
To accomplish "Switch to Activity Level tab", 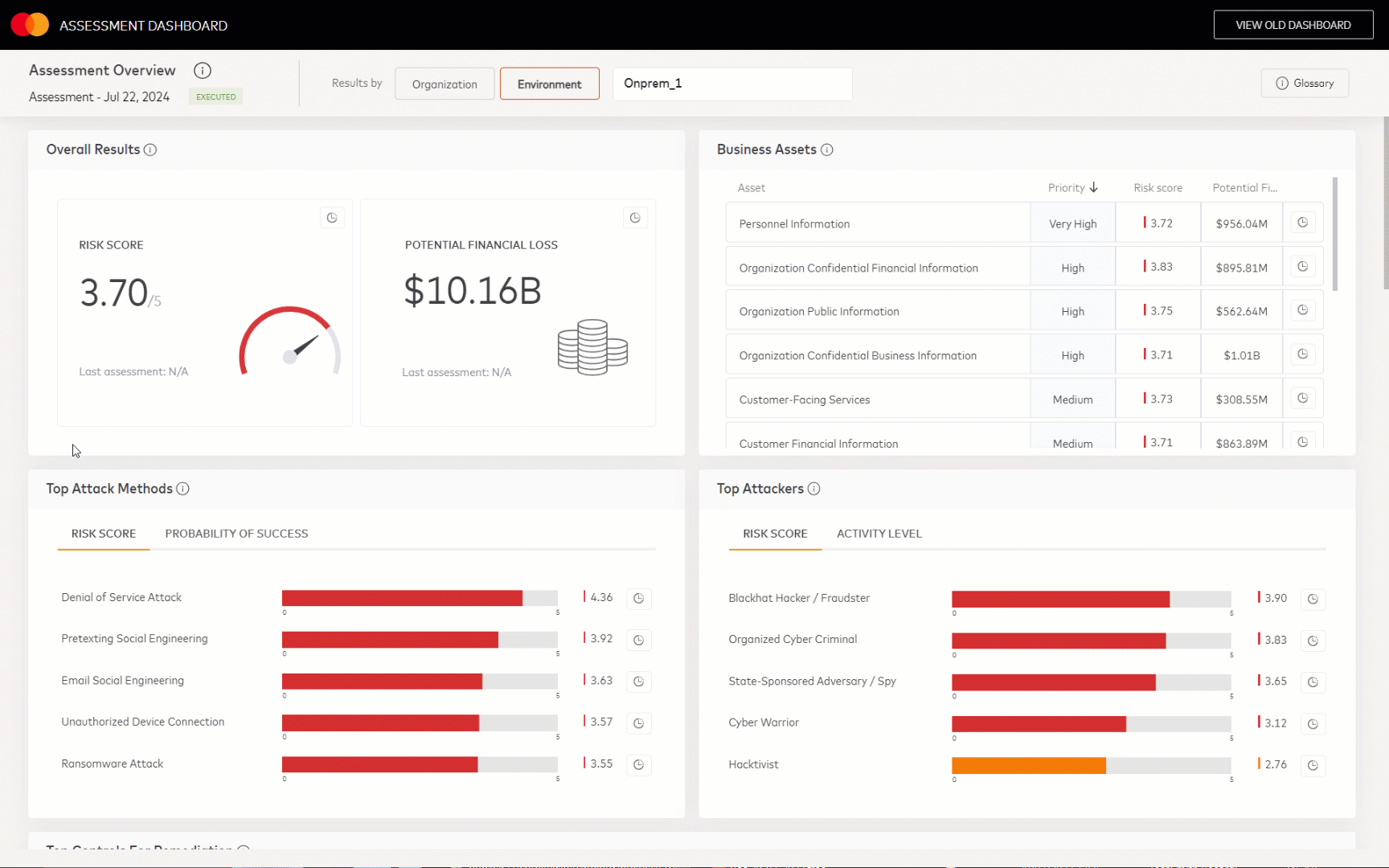I will (879, 533).
